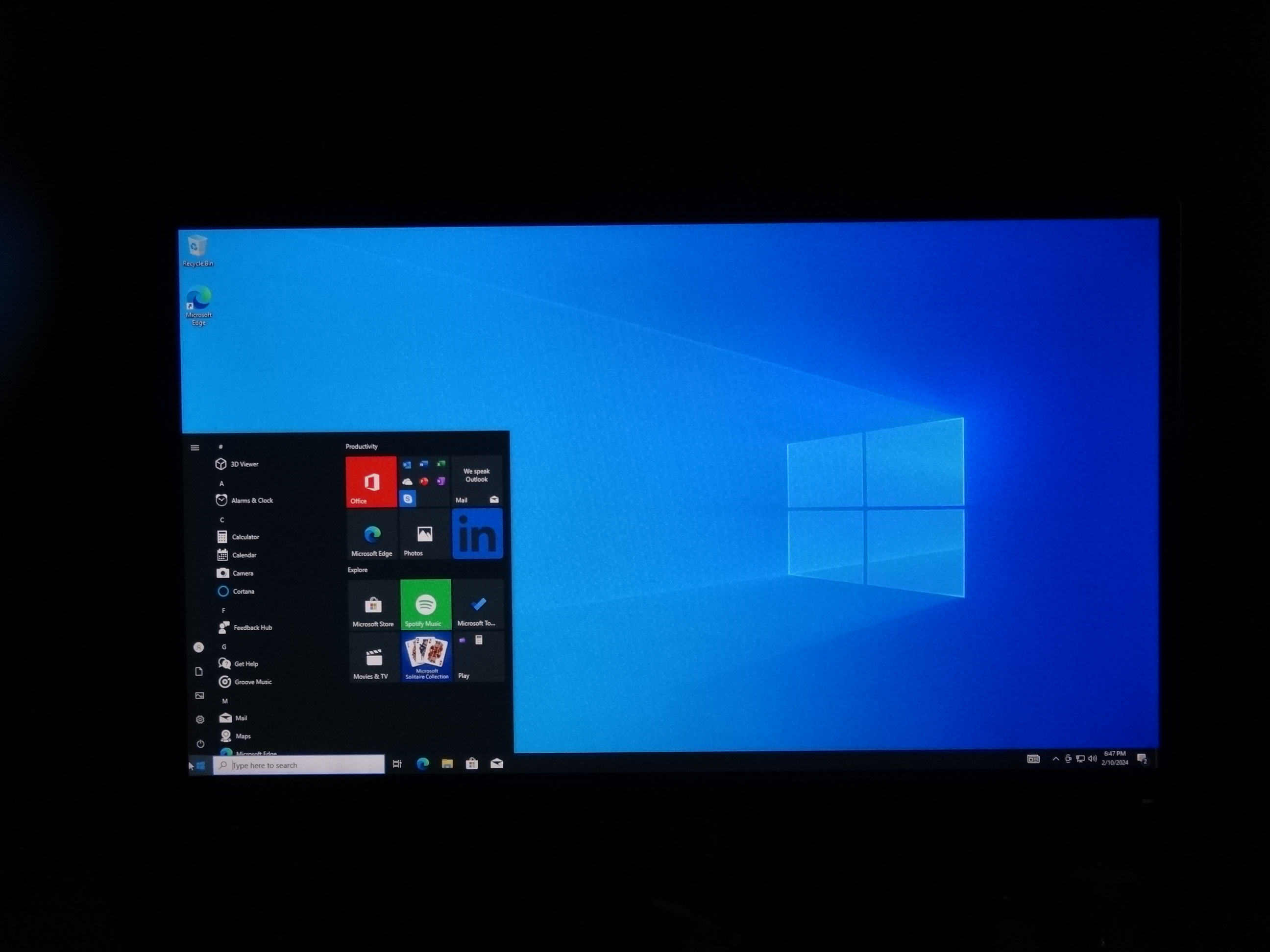Open network status tray icon
Viewport: 1270px width, 952px height.
click(x=1080, y=759)
